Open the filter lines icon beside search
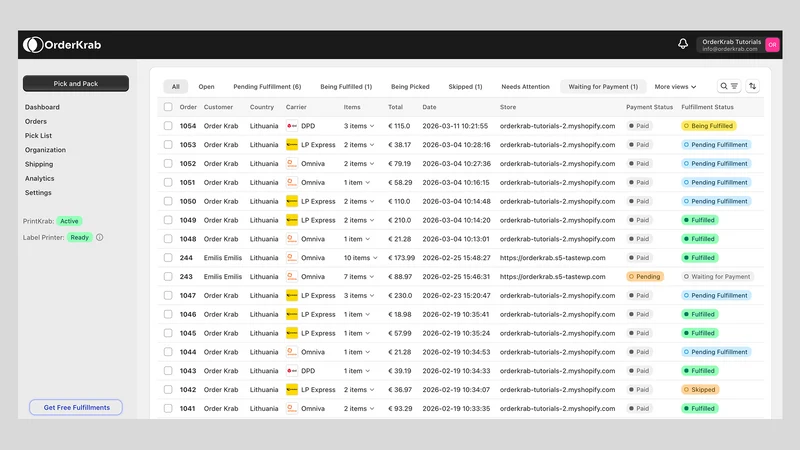800x450 pixels. click(x=734, y=86)
